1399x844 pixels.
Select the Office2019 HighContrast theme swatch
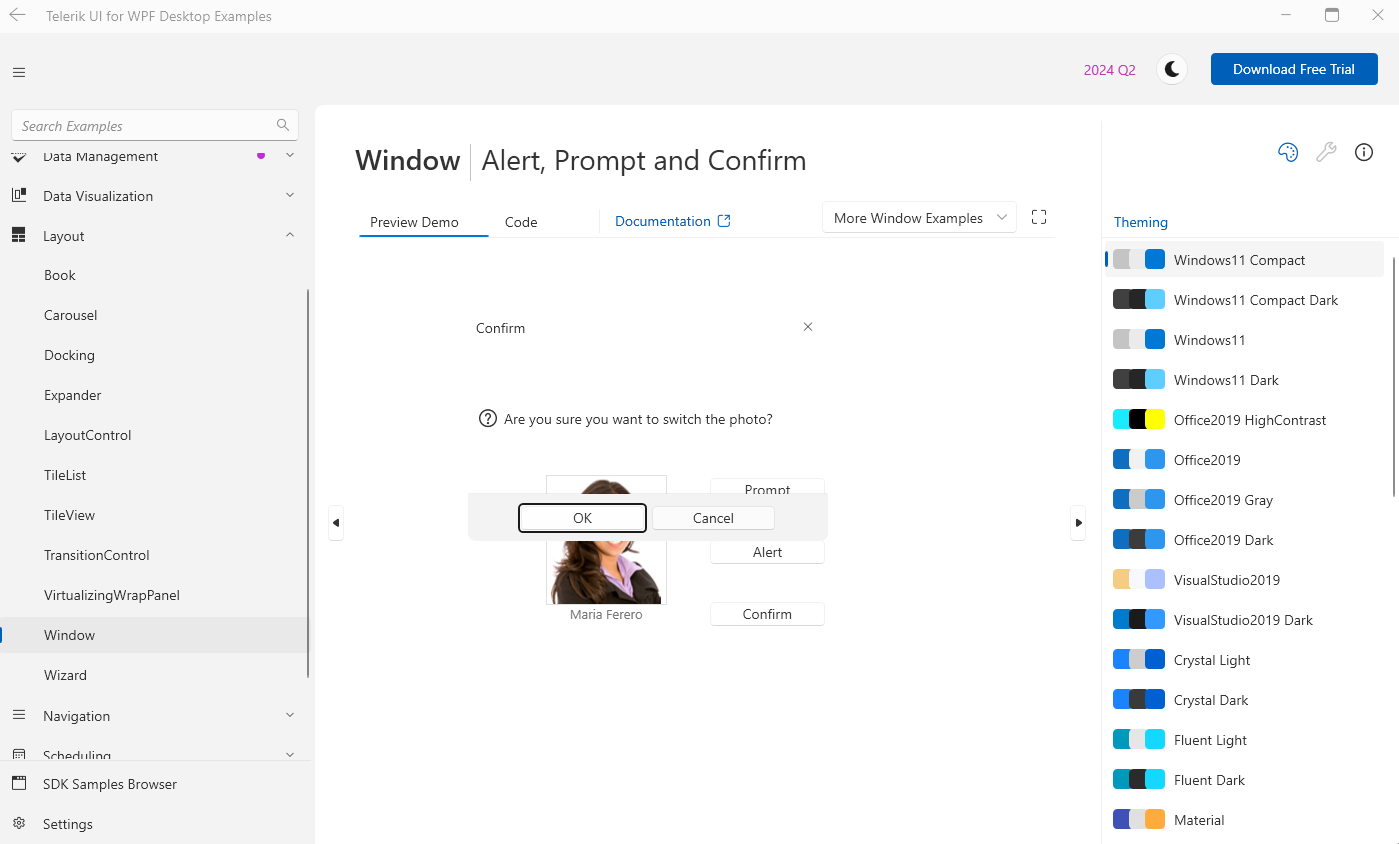1139,420
